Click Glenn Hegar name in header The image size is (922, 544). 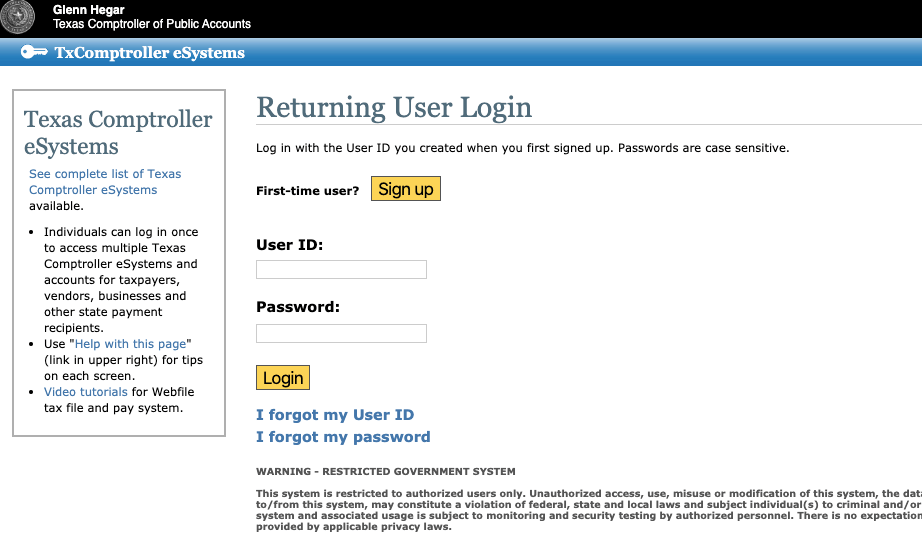[x=88, y=10]
